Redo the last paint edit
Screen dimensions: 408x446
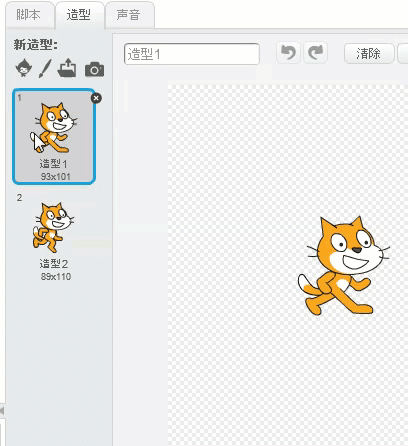click(x=315, y=53)
